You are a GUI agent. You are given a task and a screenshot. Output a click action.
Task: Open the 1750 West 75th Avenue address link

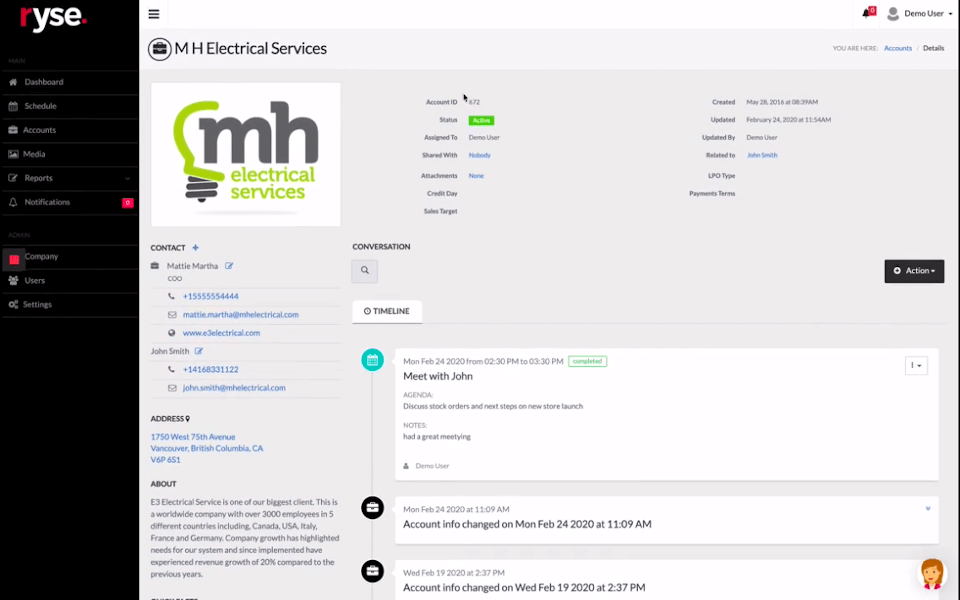coord(193,437)
